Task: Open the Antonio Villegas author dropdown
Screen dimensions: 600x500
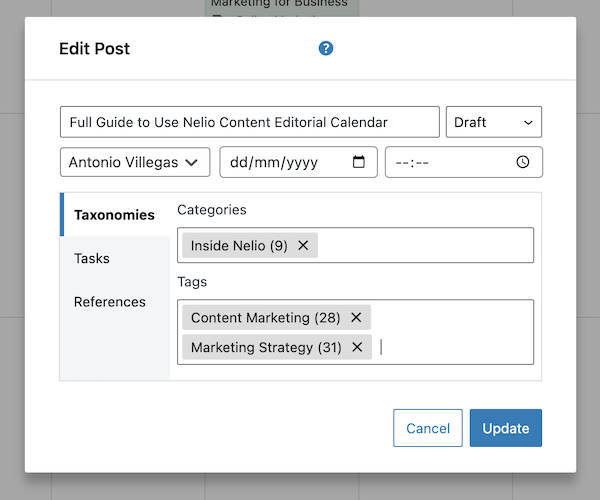Action: (135, 162)
